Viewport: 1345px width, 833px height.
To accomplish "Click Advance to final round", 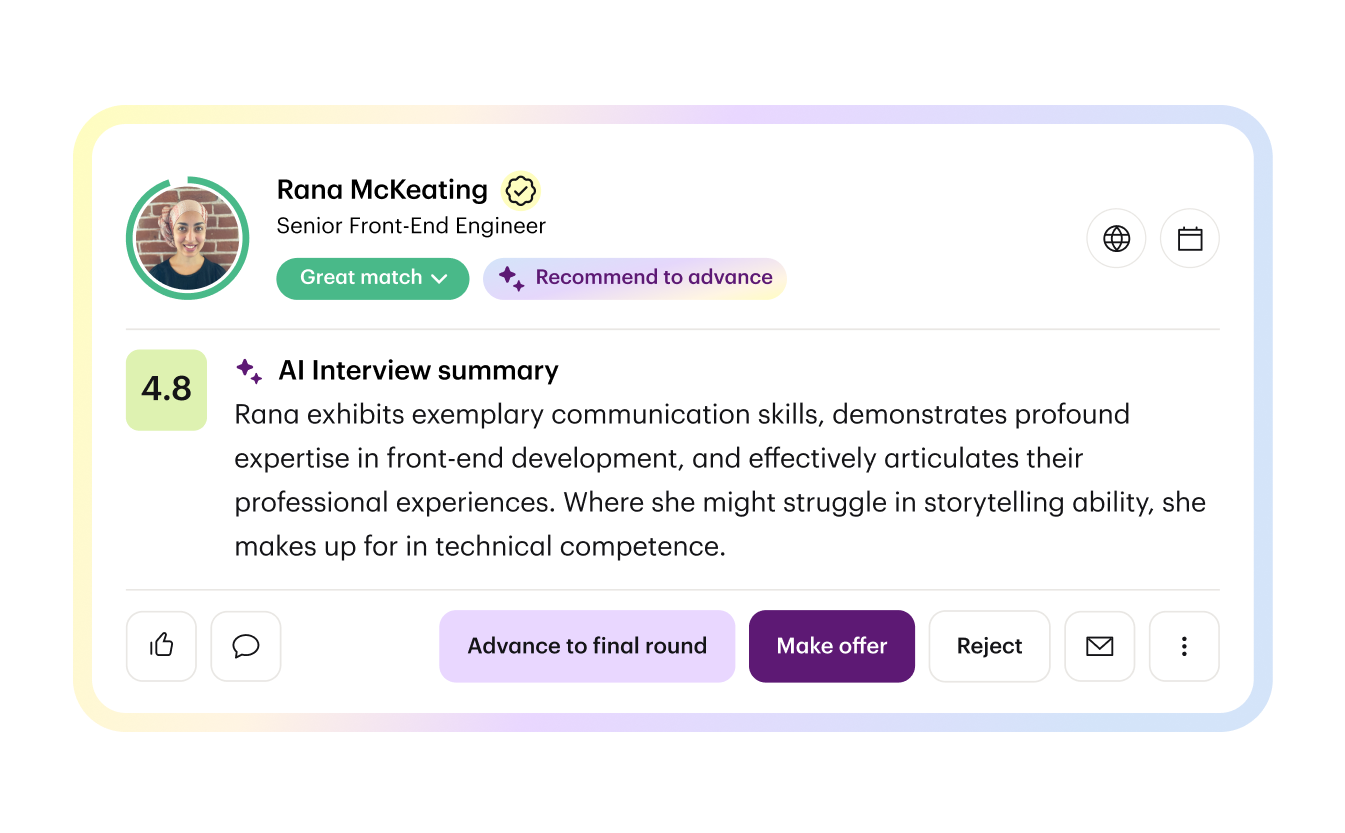I will pos(586,646).
